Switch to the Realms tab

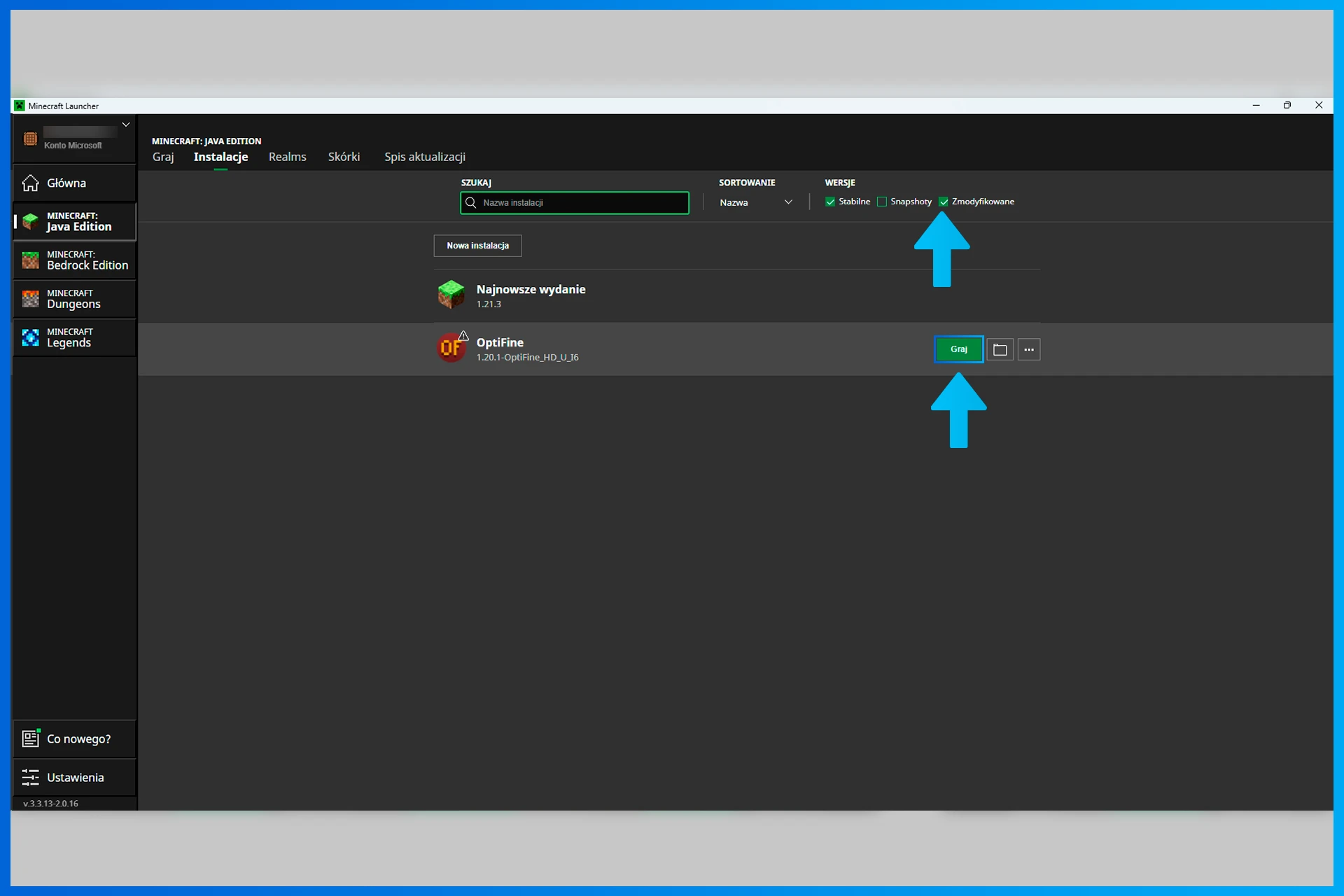287,157
